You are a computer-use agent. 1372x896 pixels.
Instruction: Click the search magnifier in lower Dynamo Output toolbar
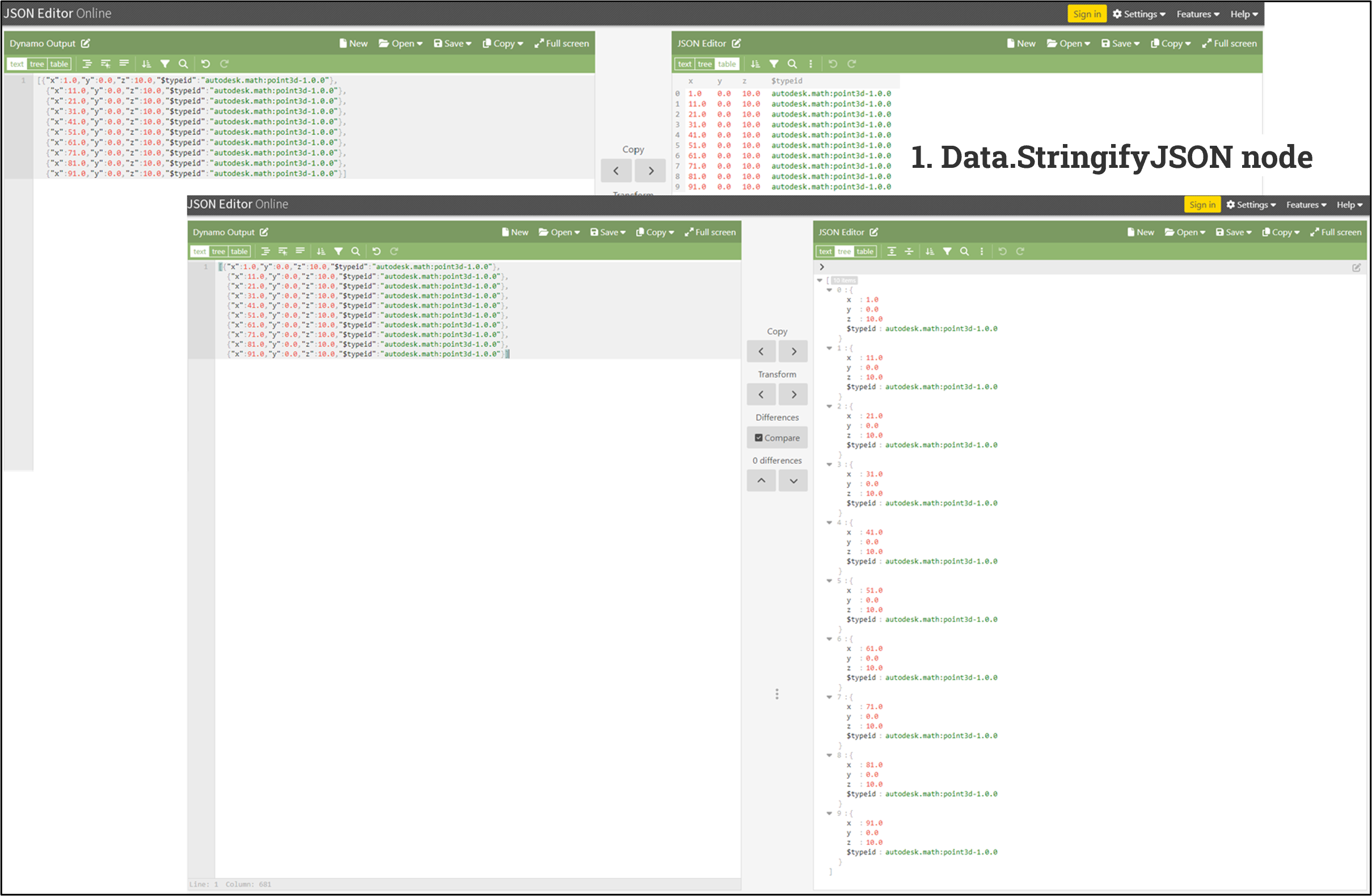click(356, 251)
